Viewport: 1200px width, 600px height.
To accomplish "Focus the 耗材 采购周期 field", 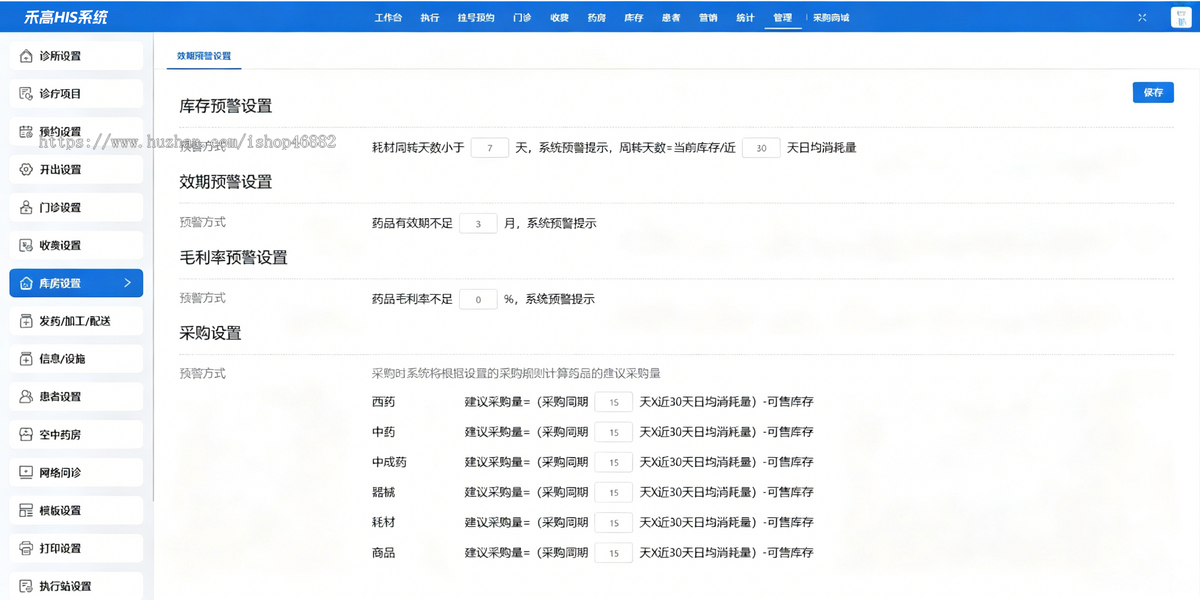I will (x=613, y=522).
